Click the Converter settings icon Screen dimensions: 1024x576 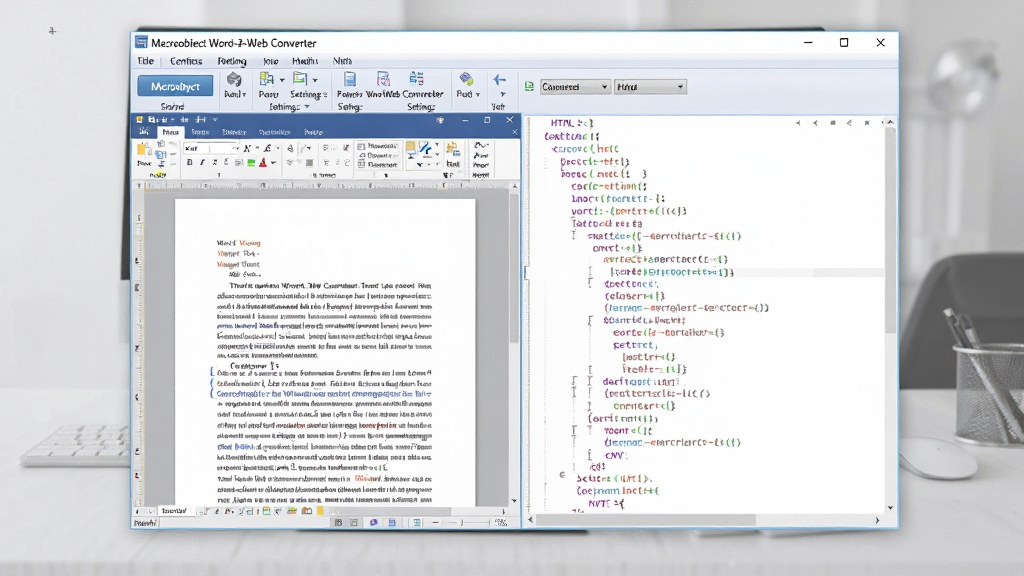(x=416, y=79)
